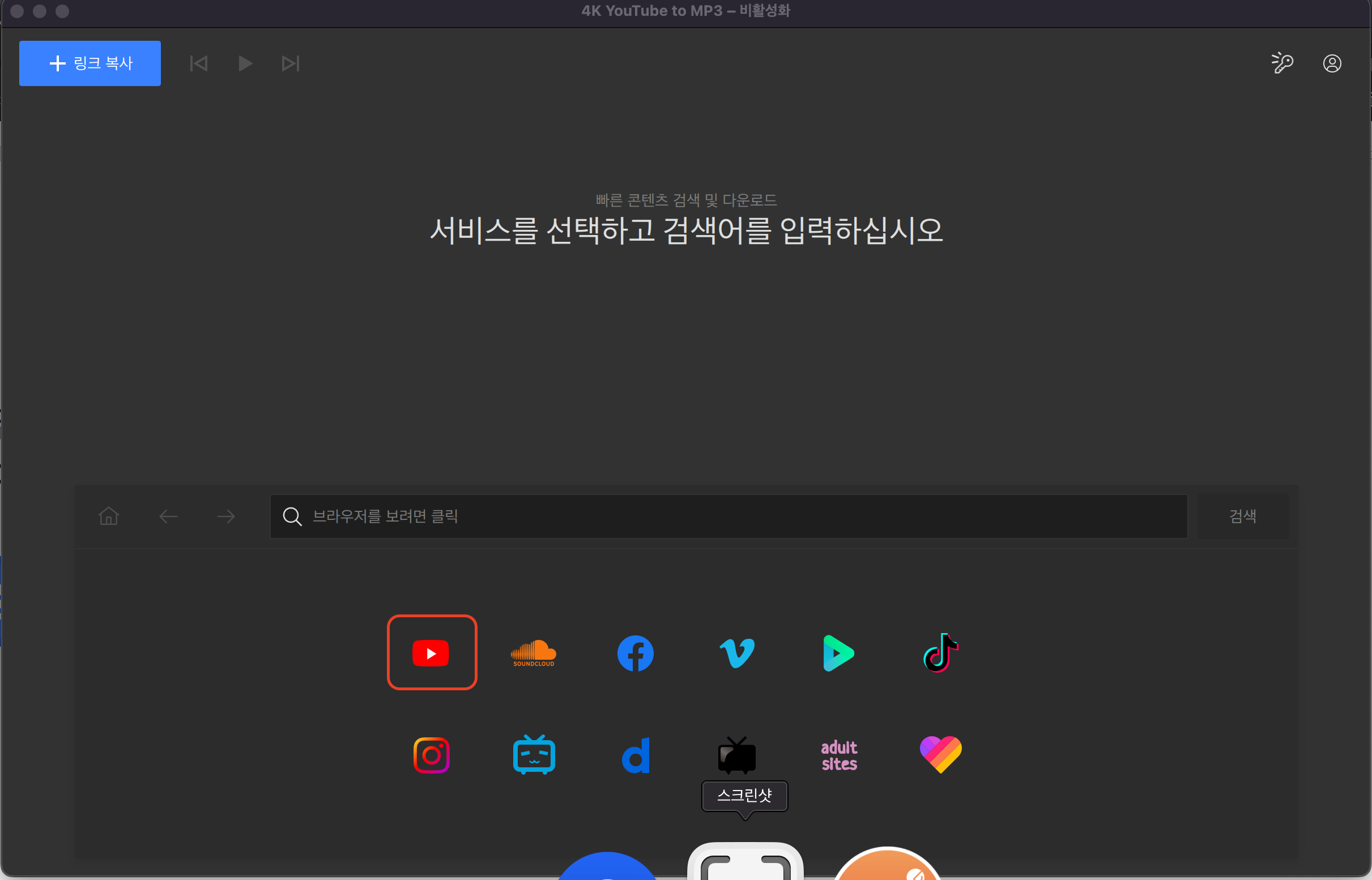Select the Likee heart service icon

(x=940, y=754)
